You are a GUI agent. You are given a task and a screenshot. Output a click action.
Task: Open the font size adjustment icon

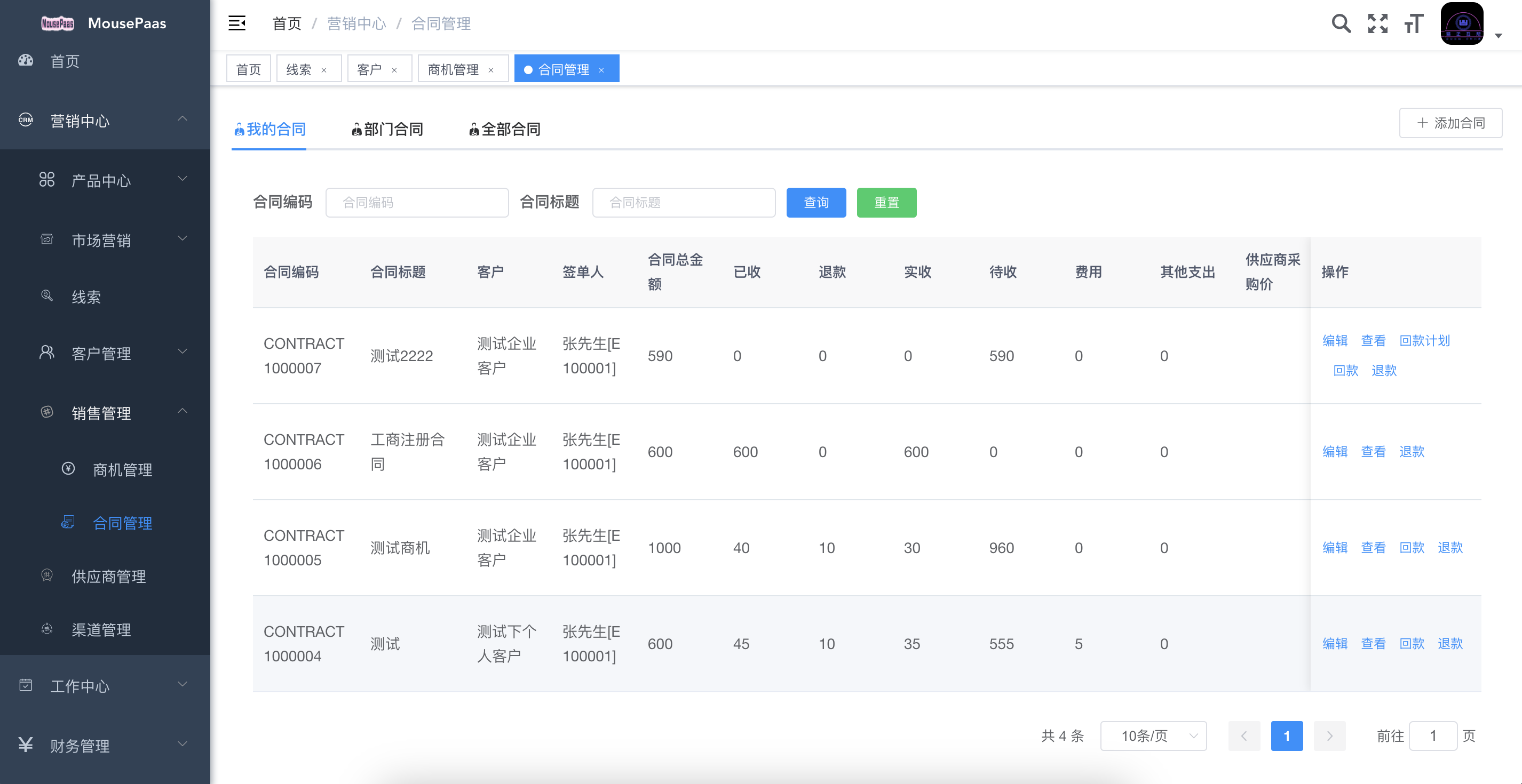(x=1414, y=23)
